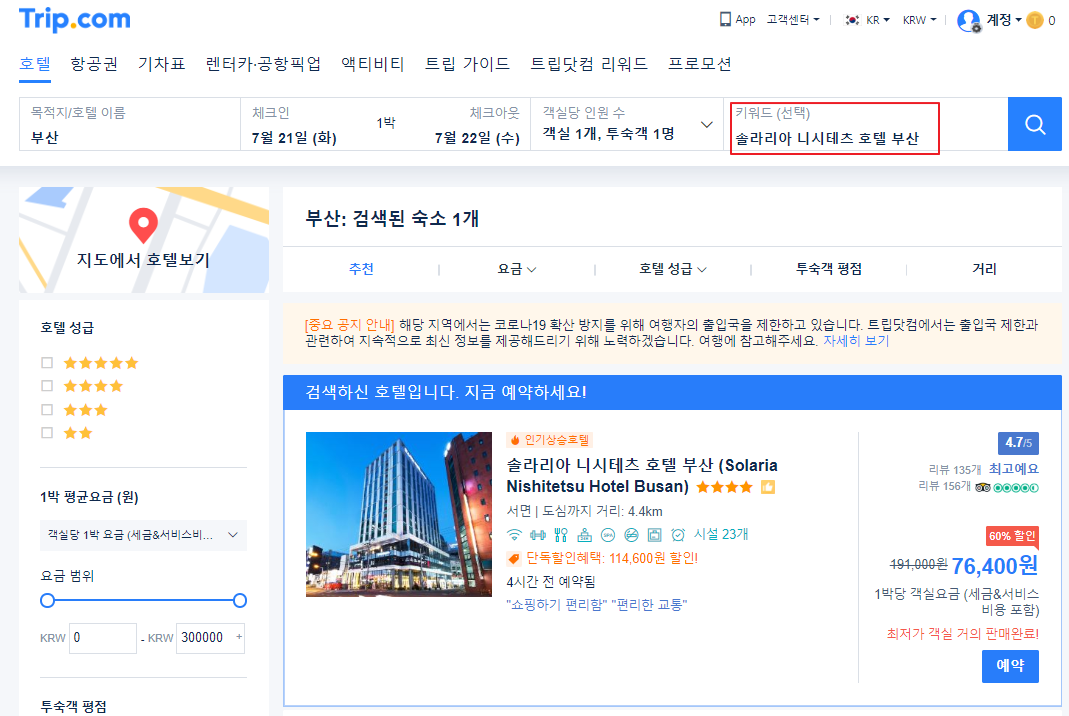Screen dimensions: 1069x716
Task: Click the Trip.com logo
Action: point(74,19)
